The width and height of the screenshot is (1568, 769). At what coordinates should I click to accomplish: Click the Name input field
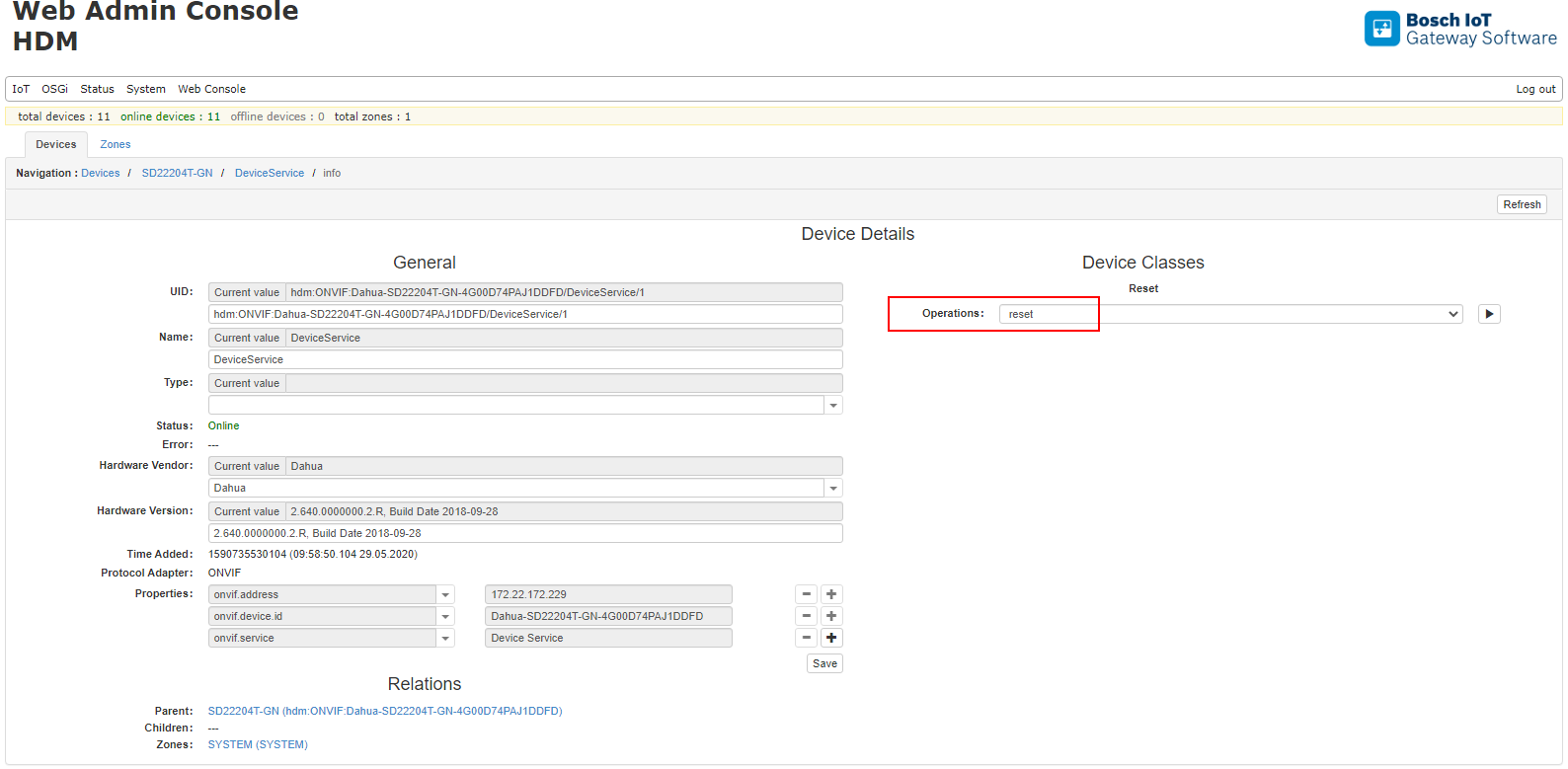524,359
